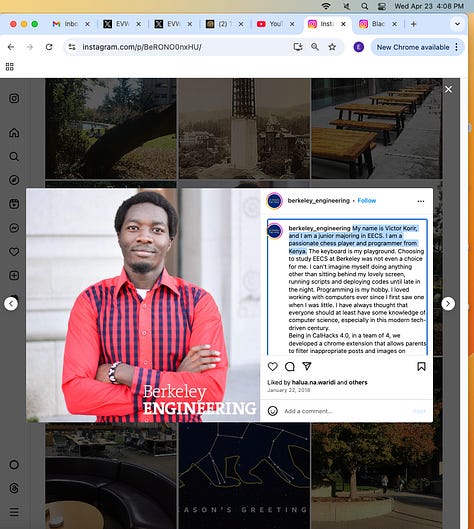Open Messenger icon in sidebar
This screenshot has height=529, width=474.
point(14,228)
